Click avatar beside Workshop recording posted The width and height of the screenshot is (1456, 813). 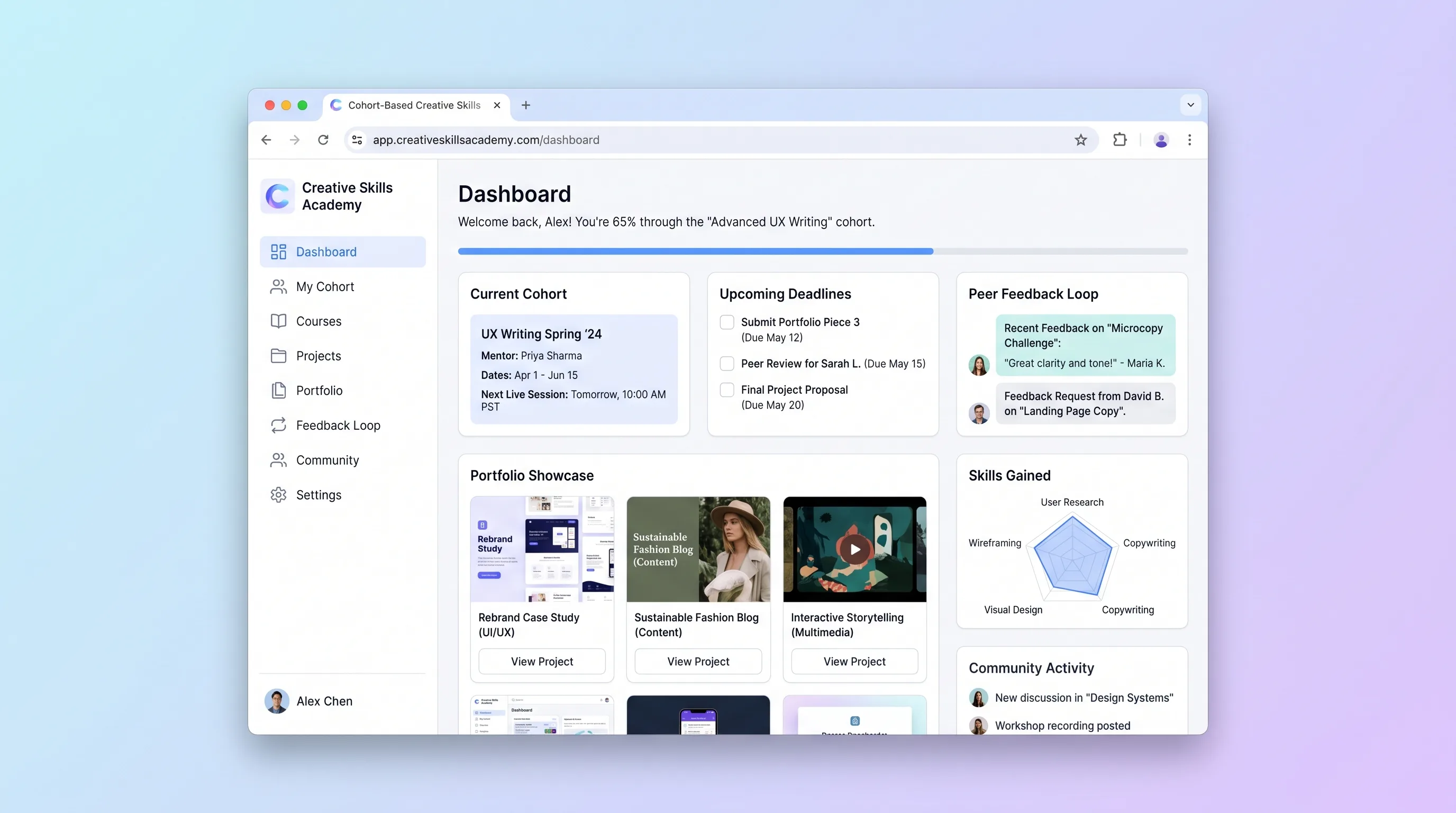click(x=978, y=725)
